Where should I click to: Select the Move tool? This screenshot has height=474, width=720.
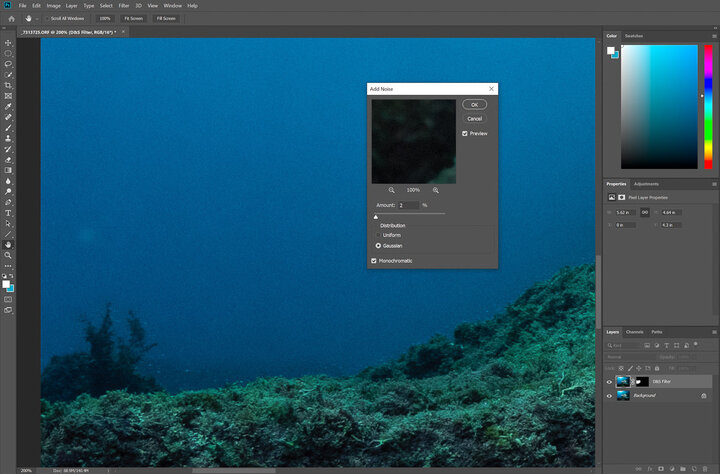9,43
